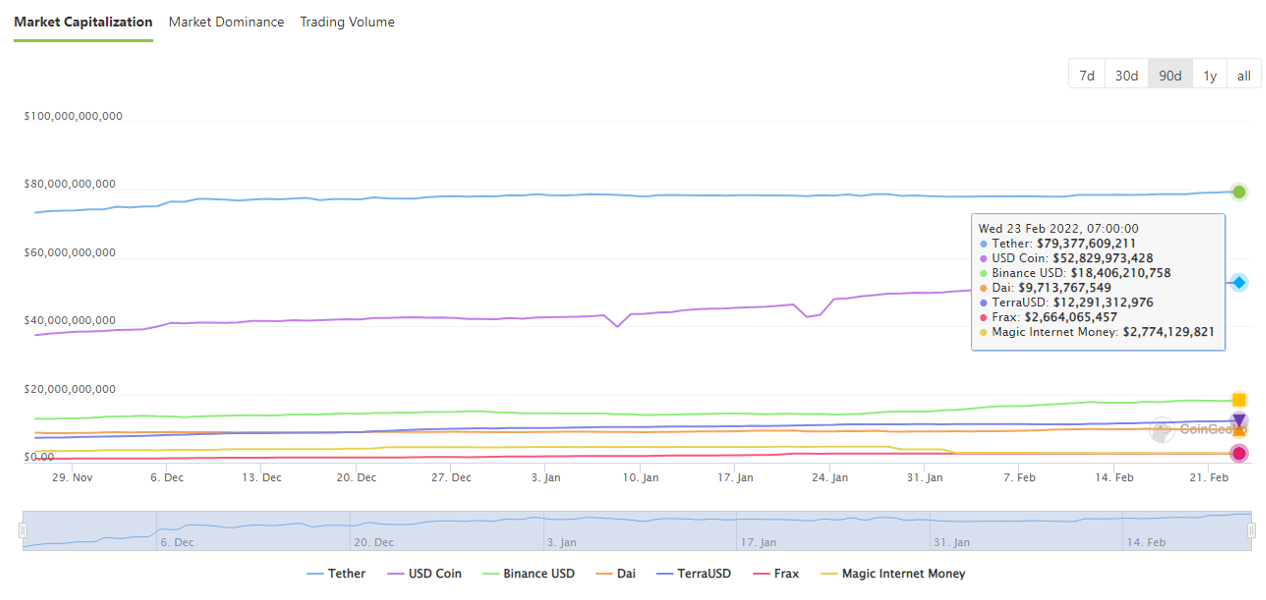
Task: Click the tooltip TerraUSD value $12,291,312,976
Action: click(1103, 302)
